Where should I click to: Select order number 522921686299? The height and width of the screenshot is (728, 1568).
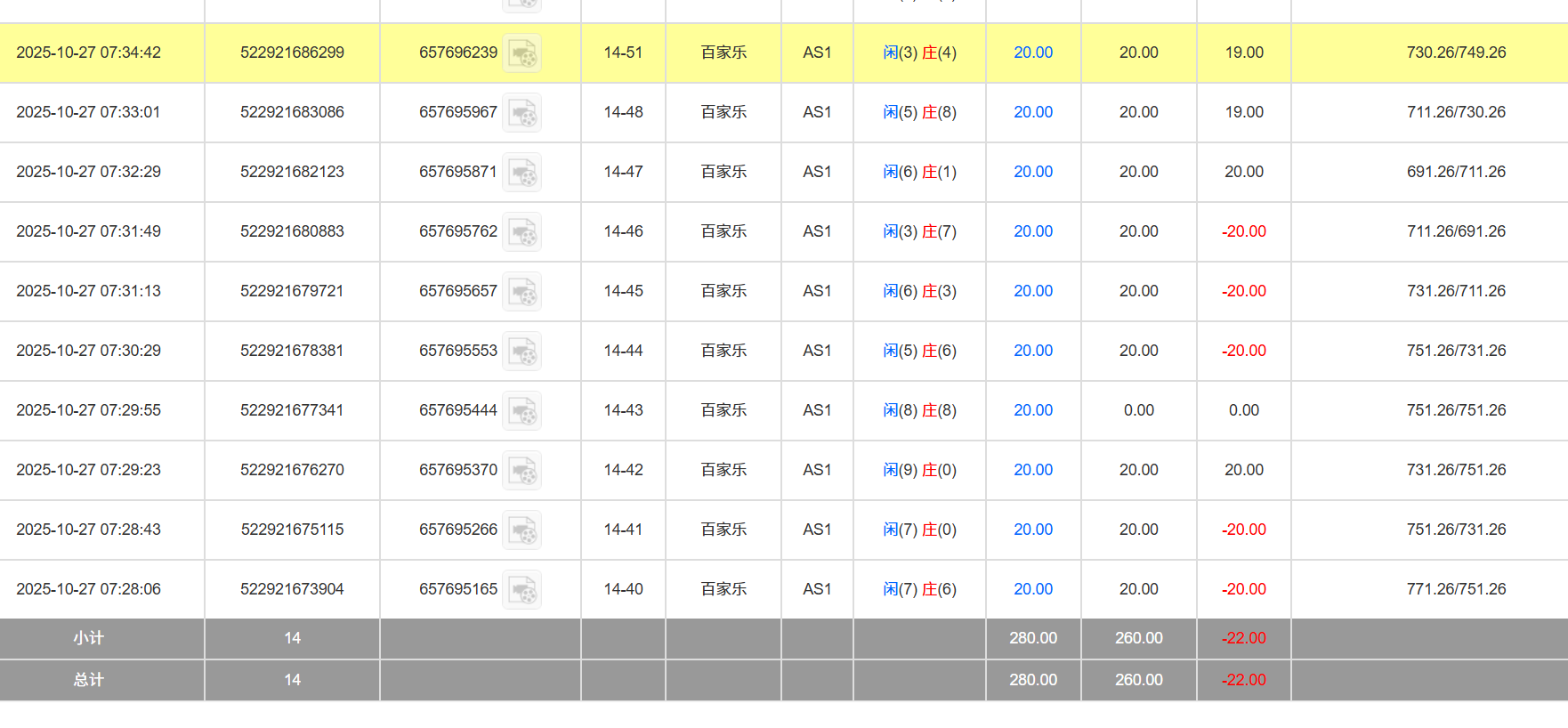[292, 53]
